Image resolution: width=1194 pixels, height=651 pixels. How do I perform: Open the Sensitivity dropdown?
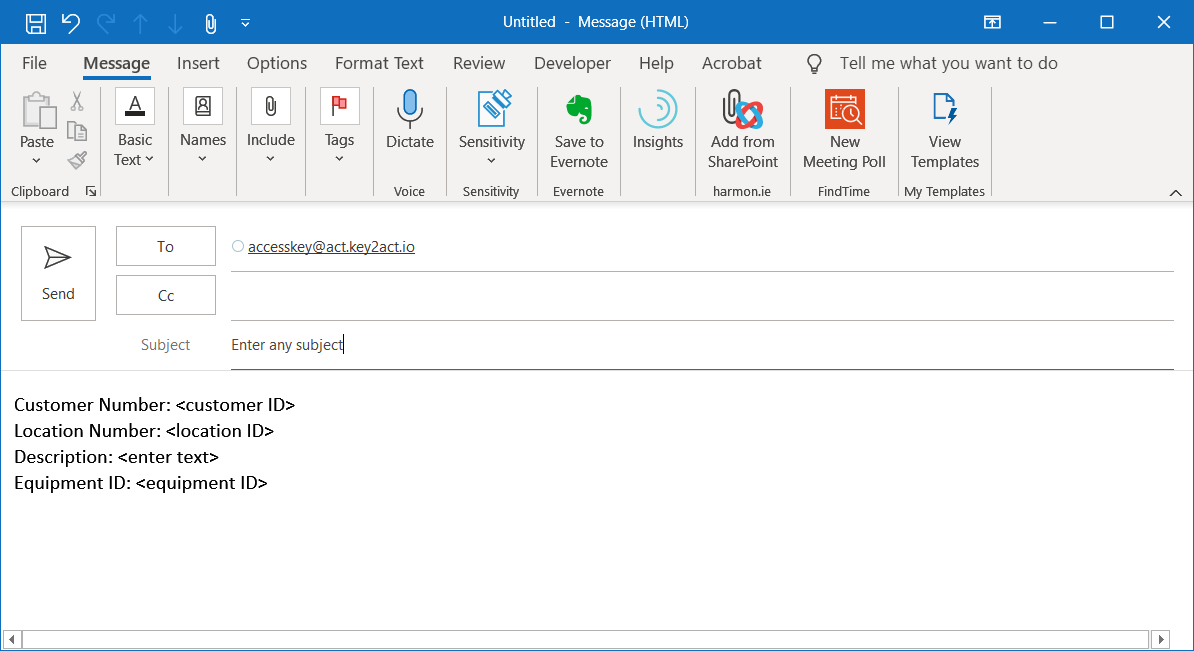491,160
